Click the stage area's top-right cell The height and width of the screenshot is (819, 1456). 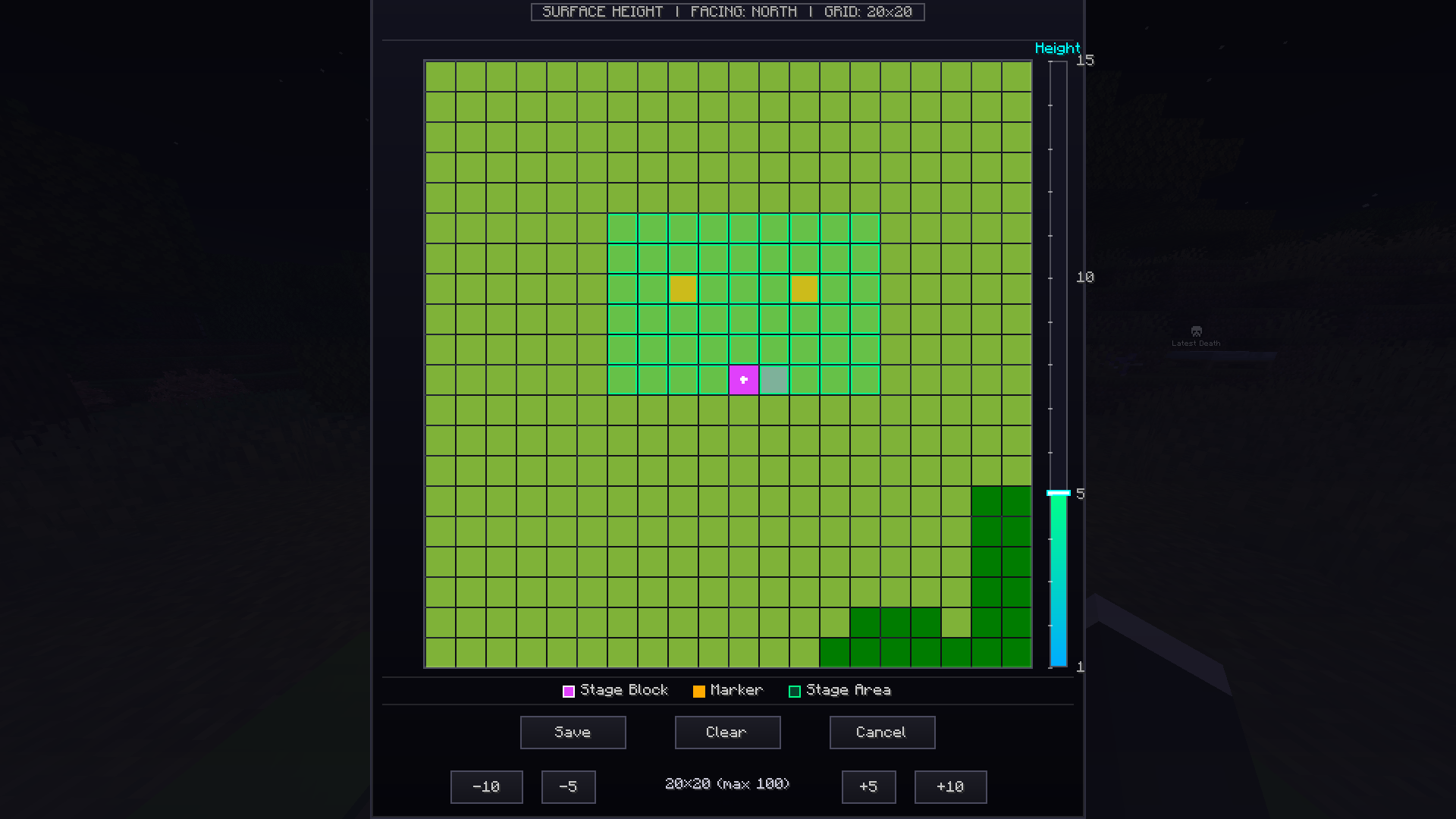click(864, 228)
